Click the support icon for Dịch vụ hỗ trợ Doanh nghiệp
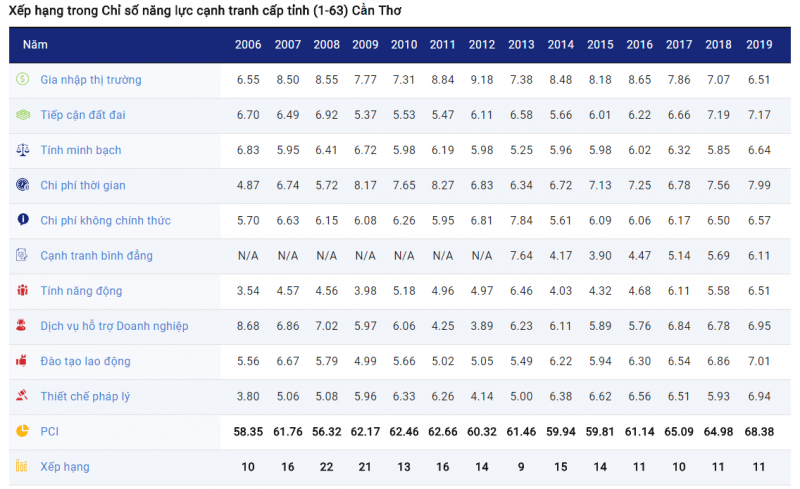The height and width of the screenshot is (489, 800). pos(22,326)
